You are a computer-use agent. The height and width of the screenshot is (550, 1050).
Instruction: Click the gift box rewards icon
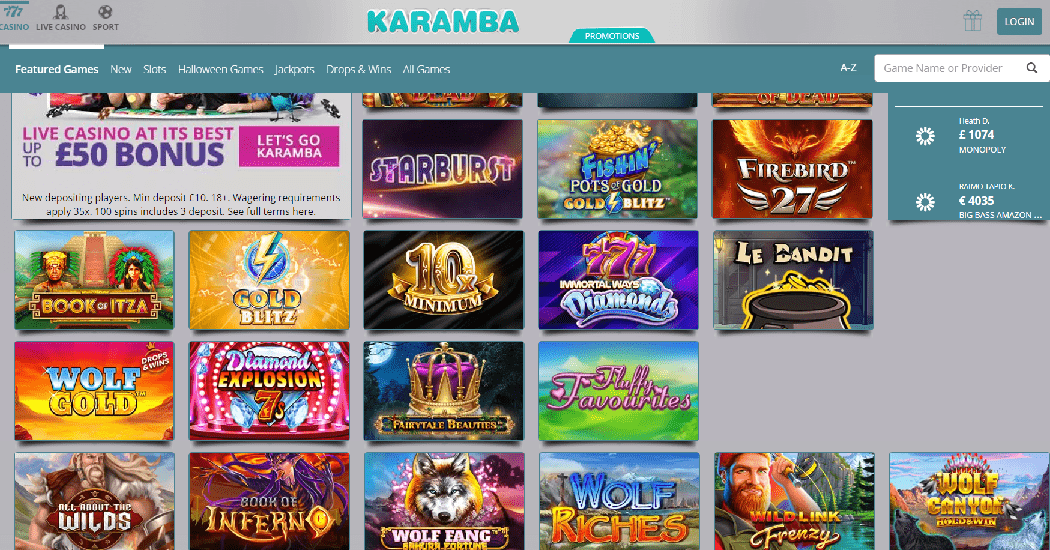(972, 21)
